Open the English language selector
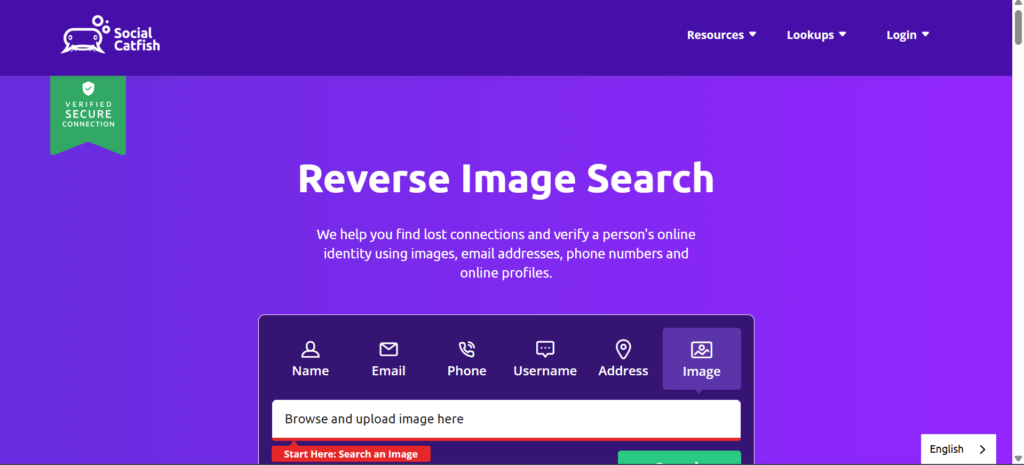Screen dimensions: 1024x465 point(958,449)
